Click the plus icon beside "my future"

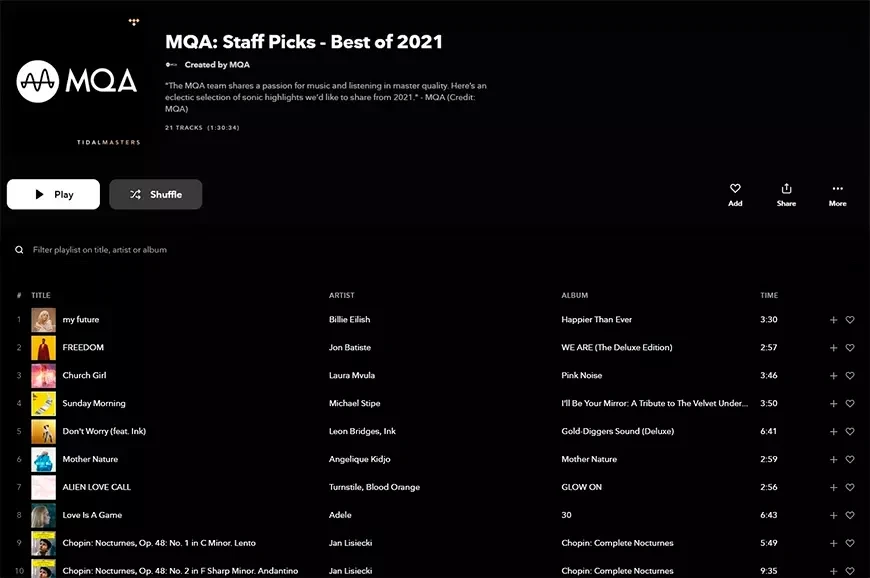tap(833, 320)
